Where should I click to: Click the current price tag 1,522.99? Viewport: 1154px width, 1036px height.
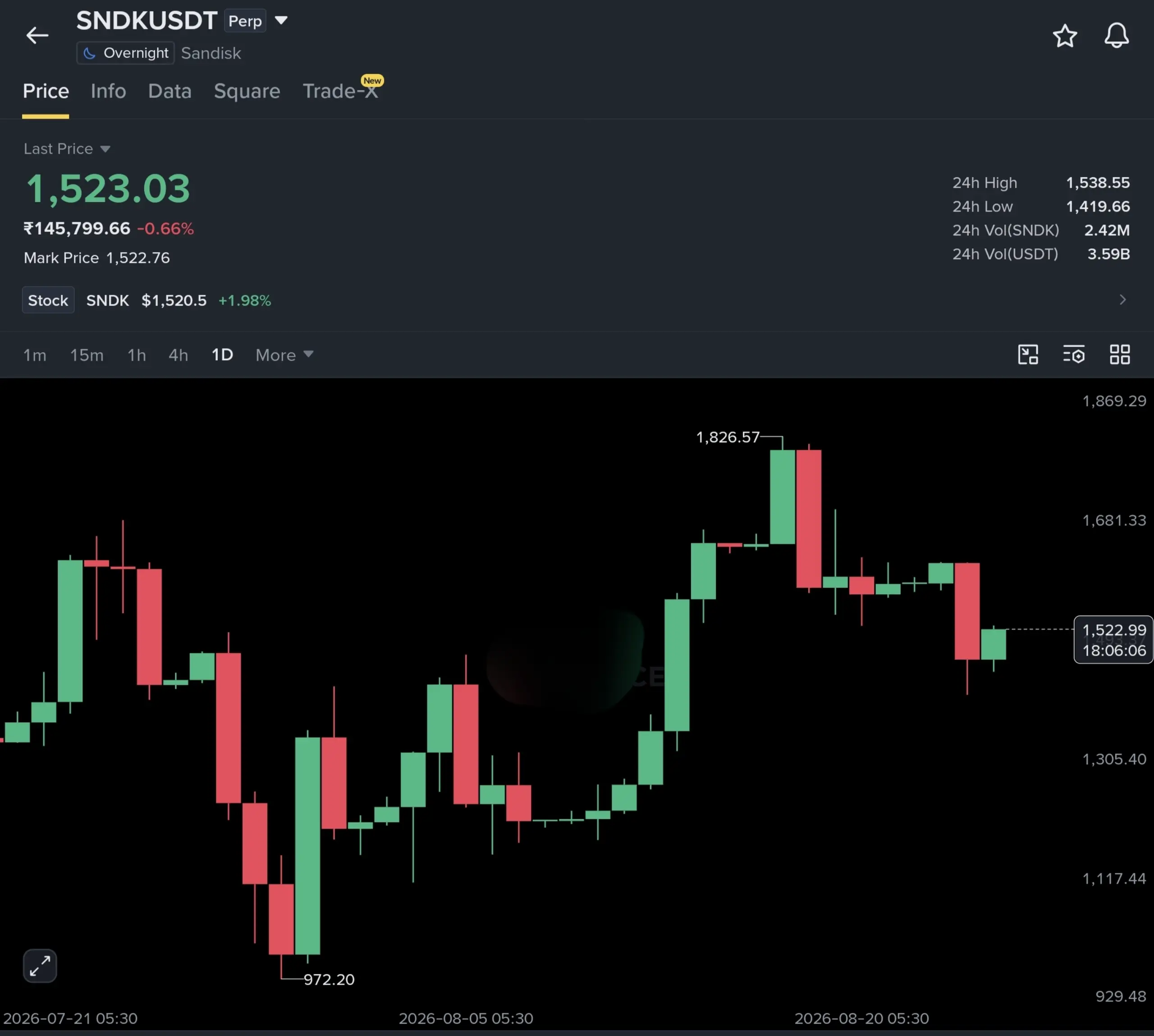coord(1113,640)
